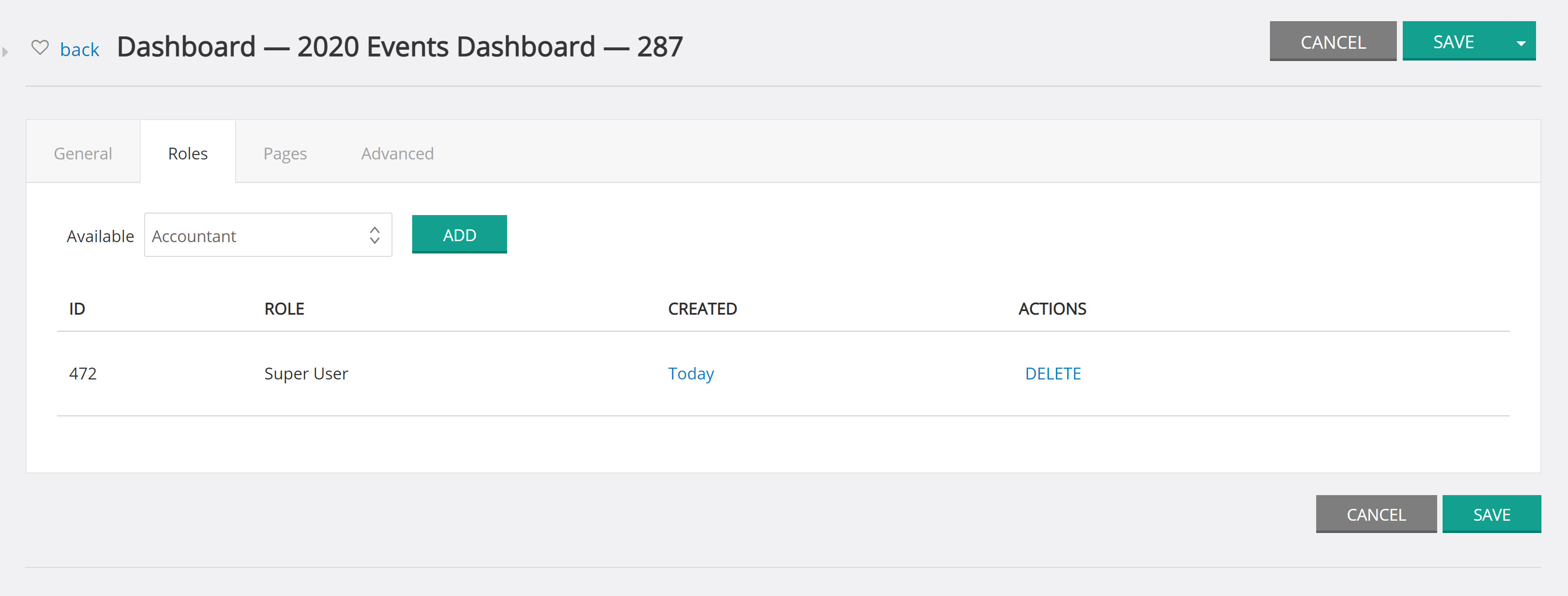Click the CREATED column header
Viewport: 1568px width, 596px height.
702,309
